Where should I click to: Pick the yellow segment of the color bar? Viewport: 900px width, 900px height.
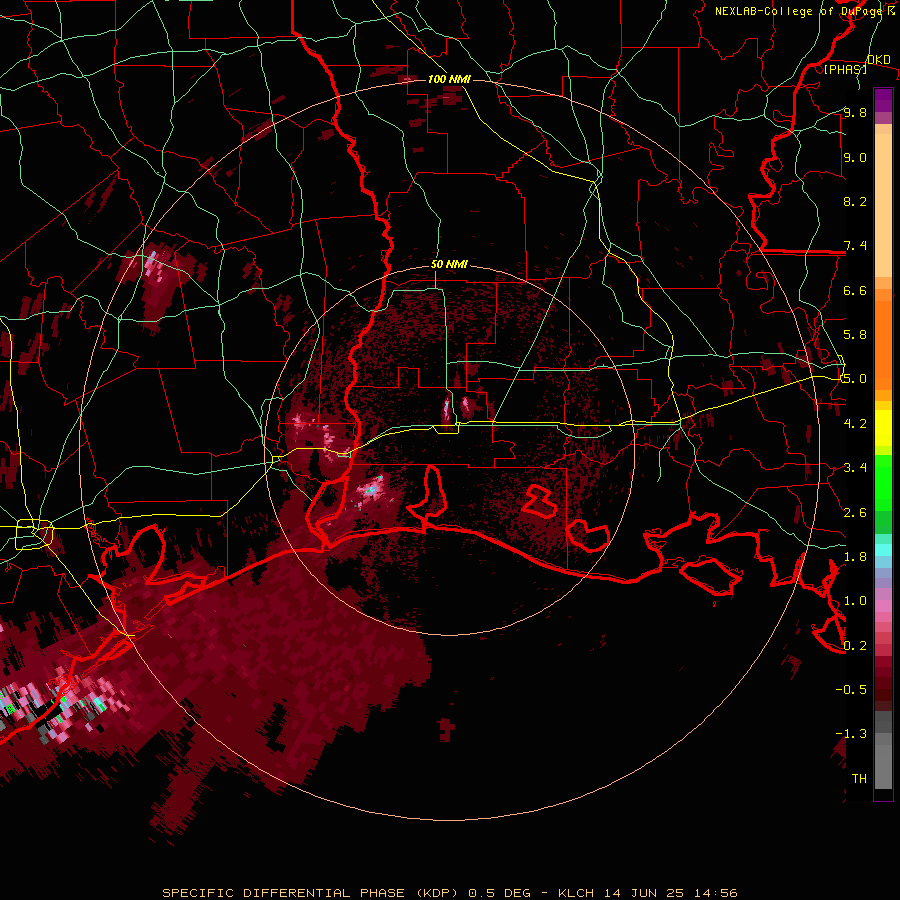[x=883, y=428]
